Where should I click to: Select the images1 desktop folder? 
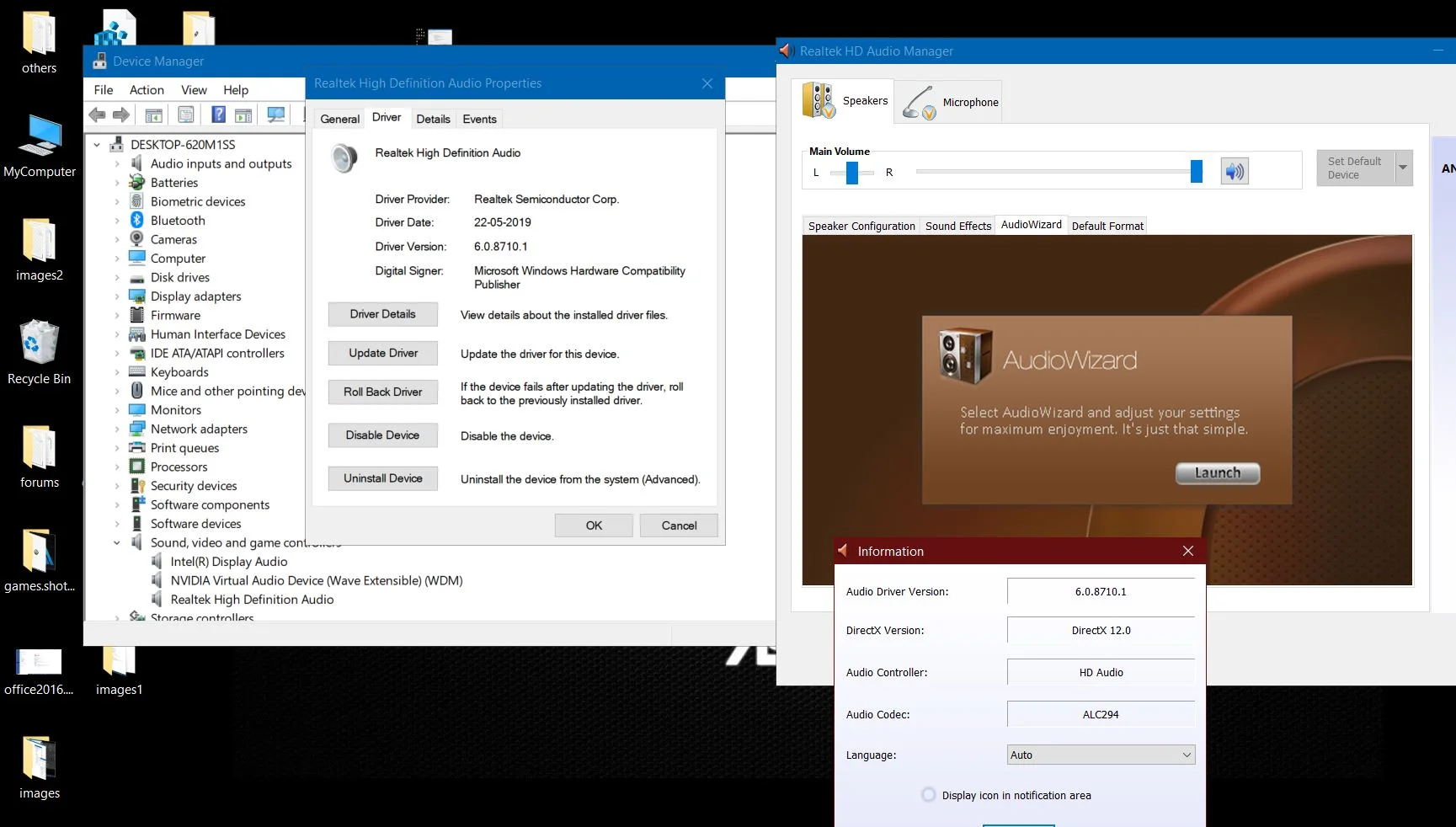click(119, 671)
